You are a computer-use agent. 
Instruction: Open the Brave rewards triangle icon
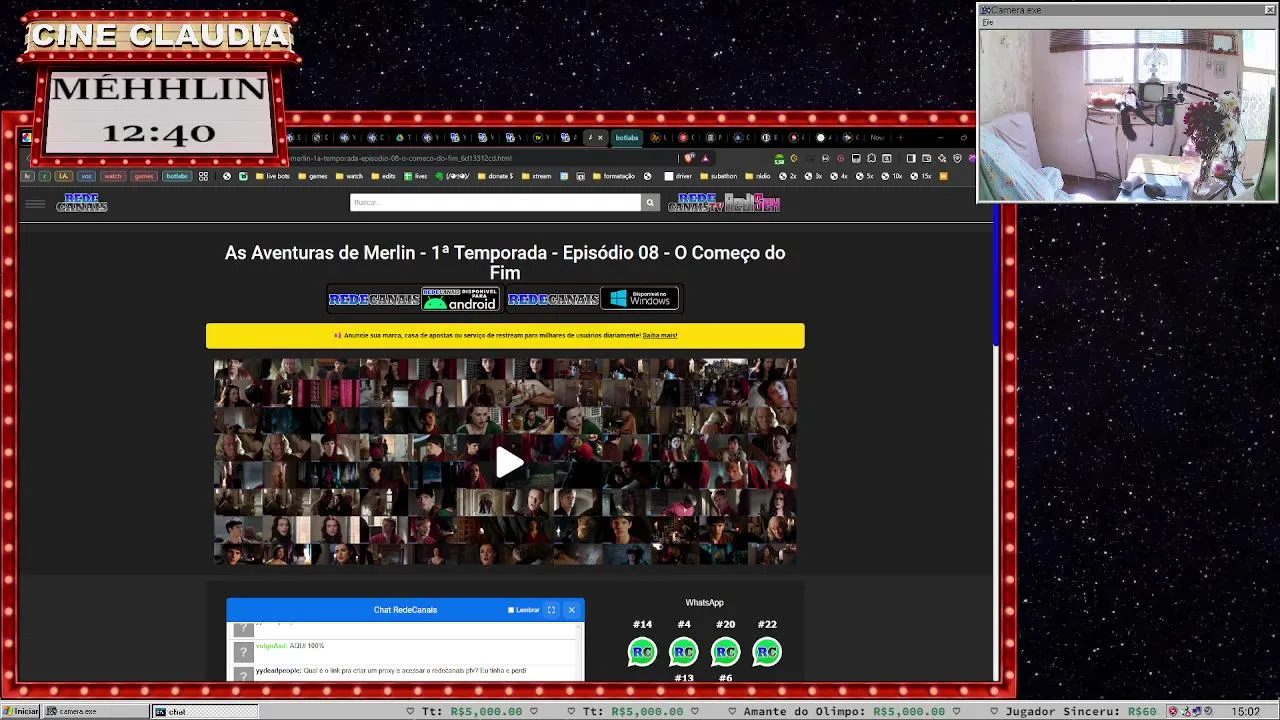(705, 158)
